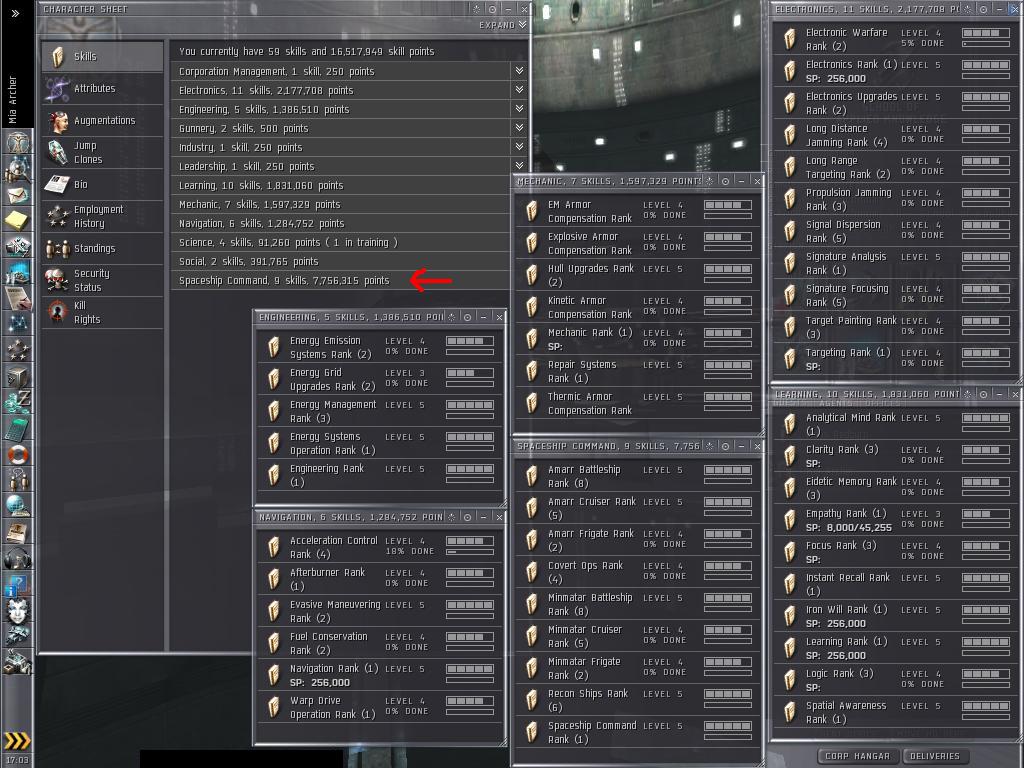Expand the Electronics skill group chevron

pyautogui.click(x=519, y=89)
